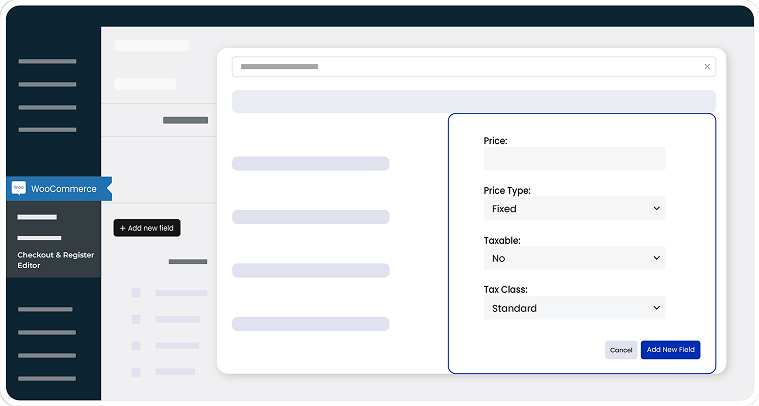Open the Price Type dropdown showing Fixed
759x406 pixels.
(573, 208)
